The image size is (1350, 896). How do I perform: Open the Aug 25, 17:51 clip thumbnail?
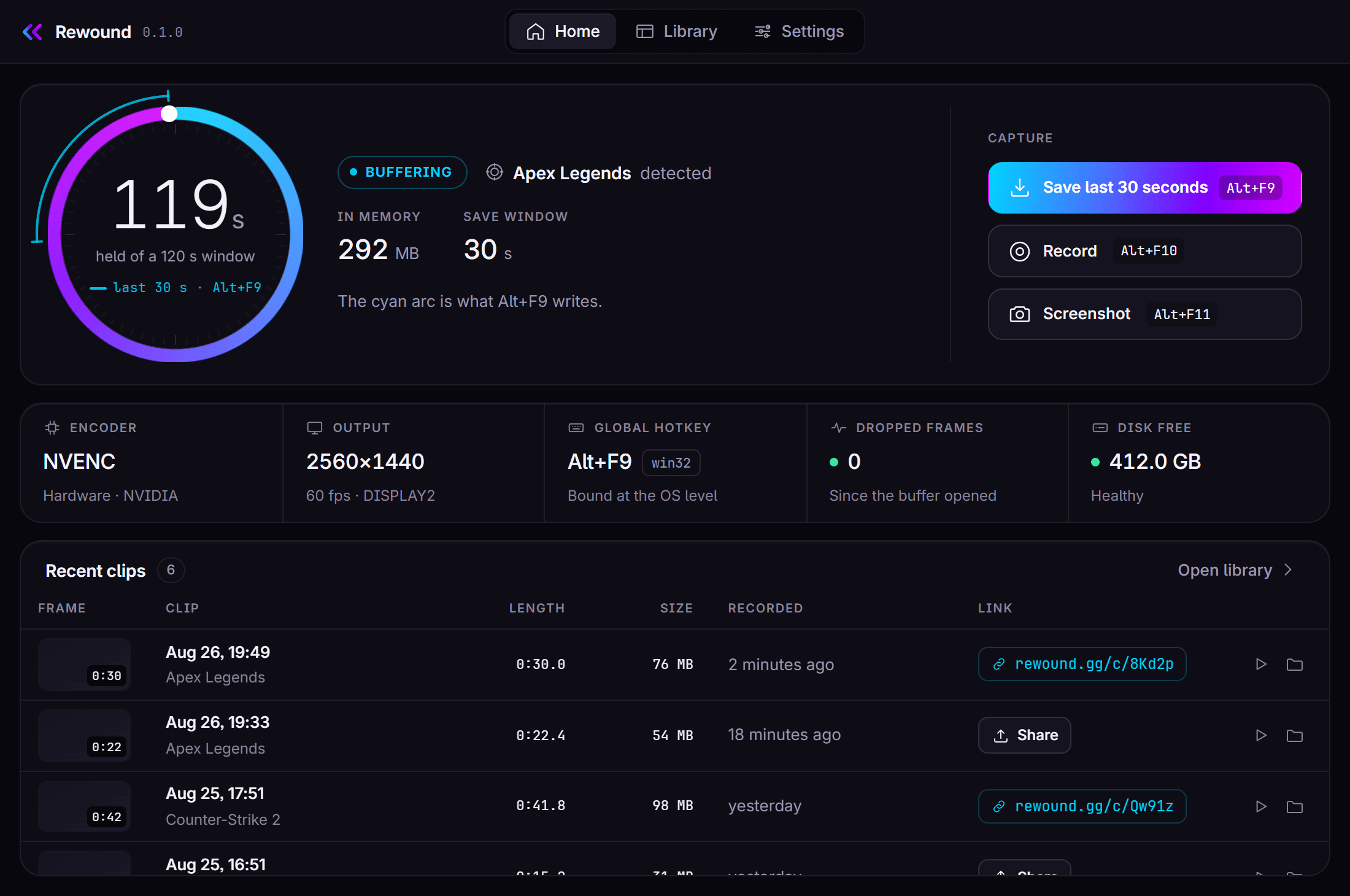click(x=85, y=806)
